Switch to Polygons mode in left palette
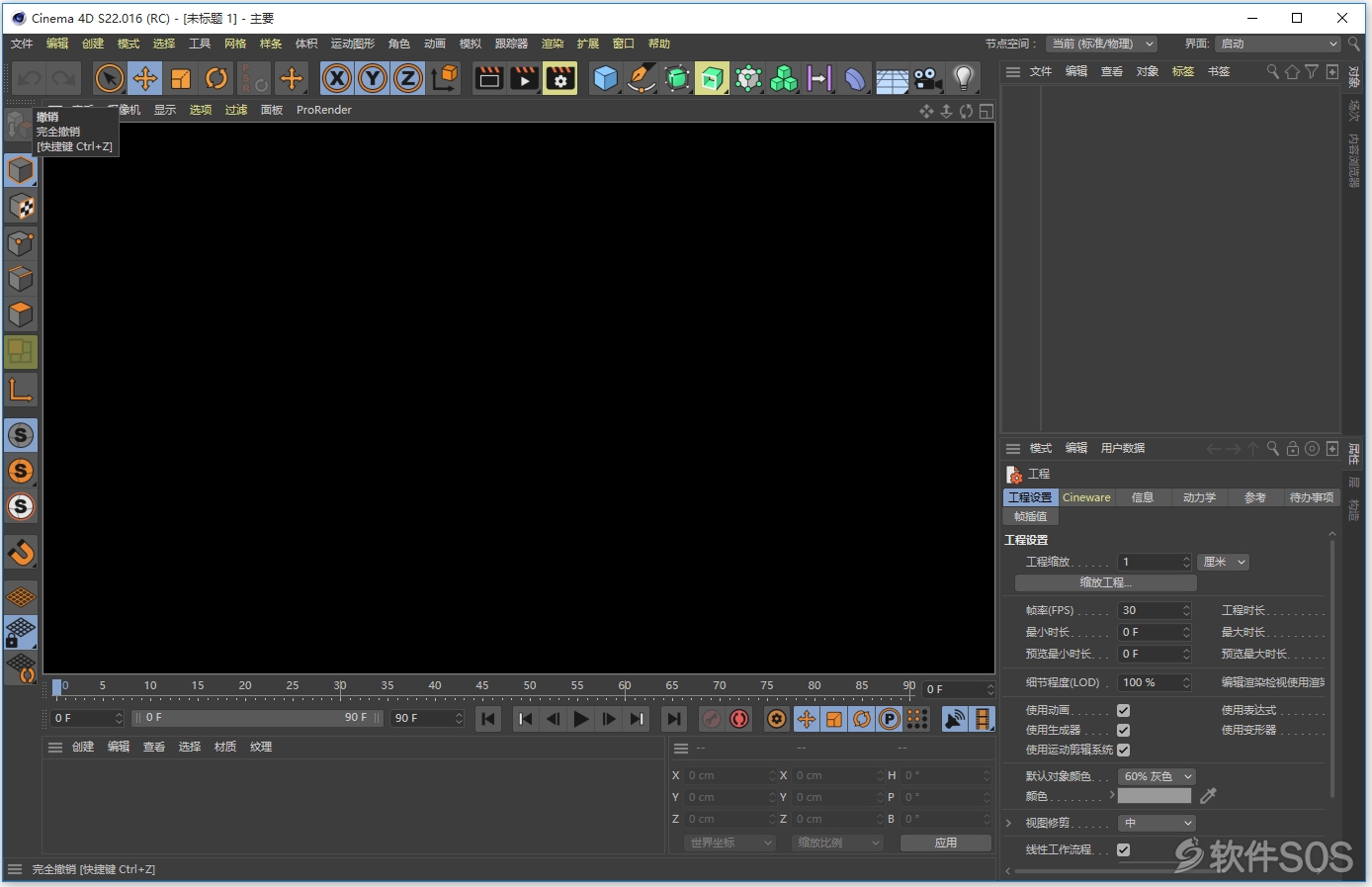 (x=21, y=314)
